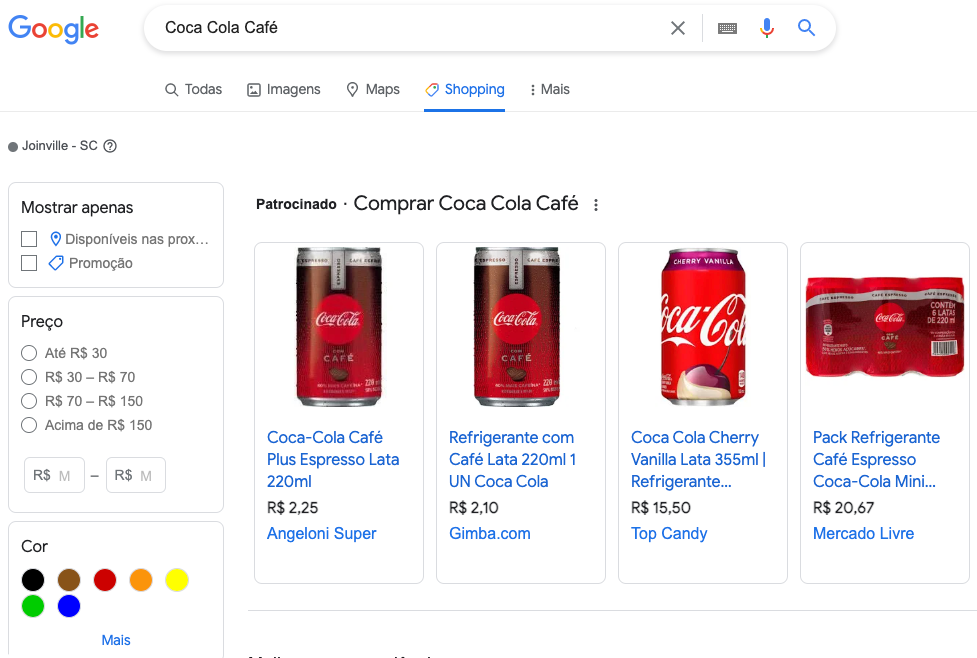
Task: Click the Google logo
Action: pyautogui.click(x=54, y=29)
